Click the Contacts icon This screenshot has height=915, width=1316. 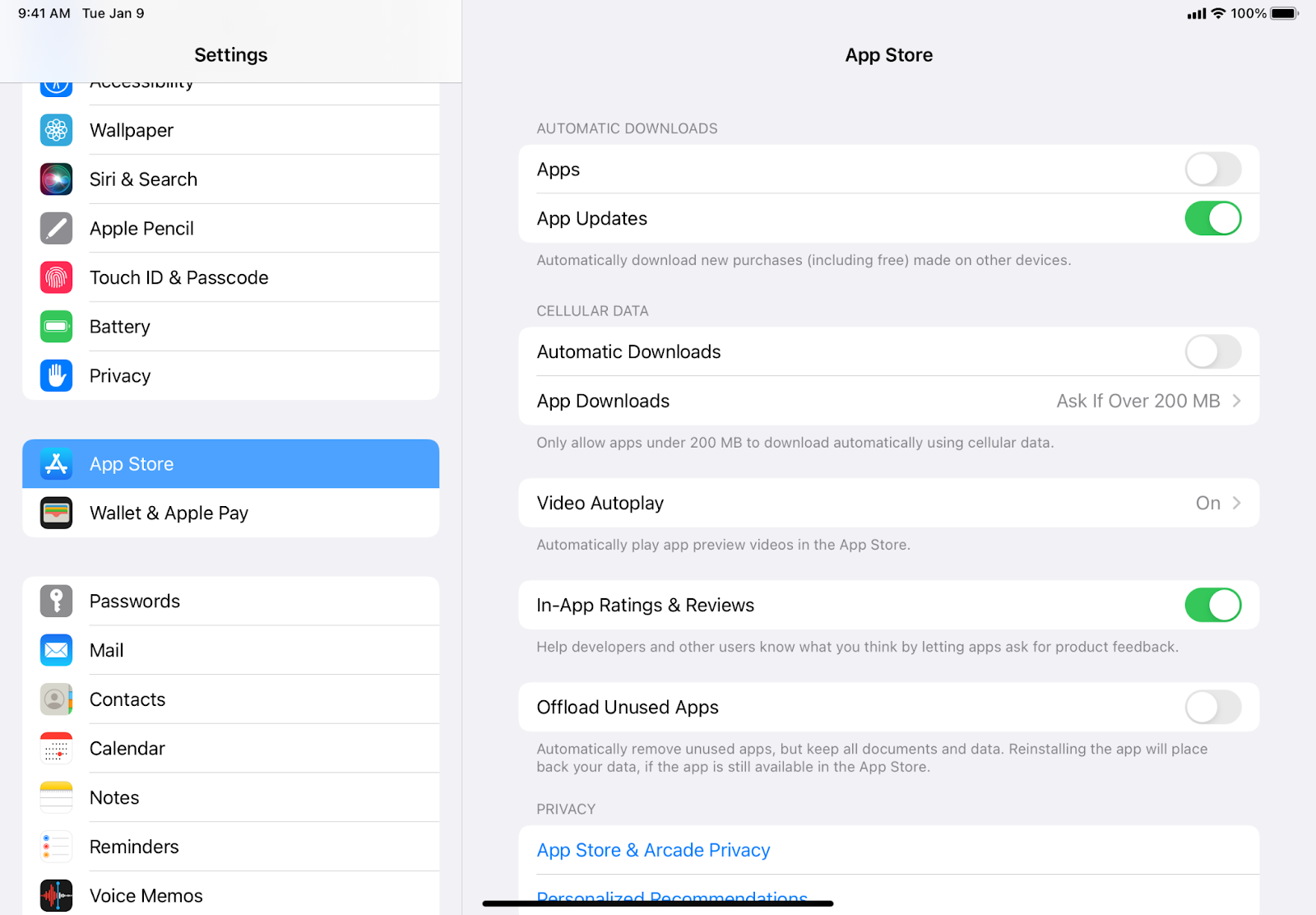point(56,699)
